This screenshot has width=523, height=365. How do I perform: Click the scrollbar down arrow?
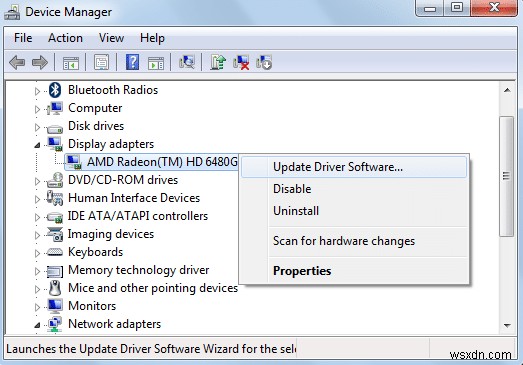tap(507, 325)
